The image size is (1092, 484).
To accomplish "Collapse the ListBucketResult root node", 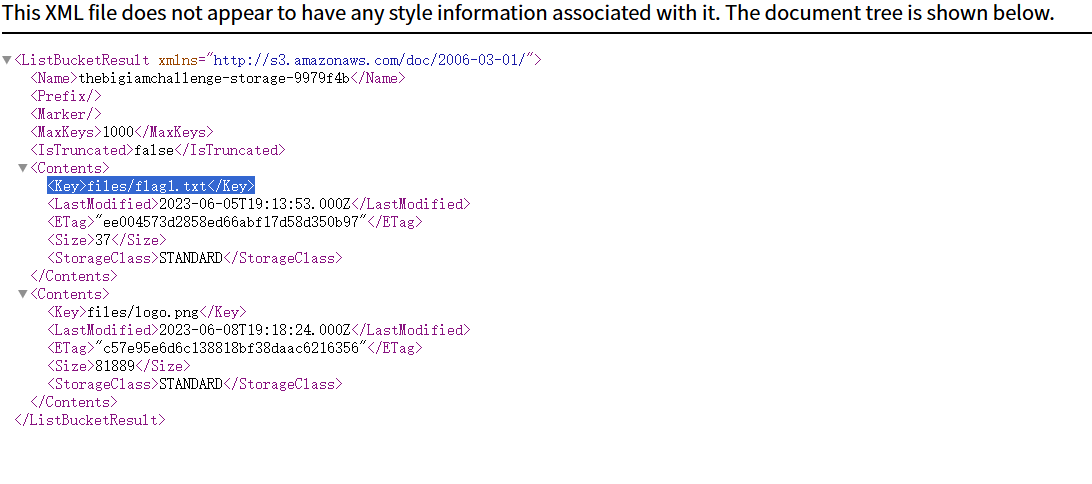I will click(8, 60).
